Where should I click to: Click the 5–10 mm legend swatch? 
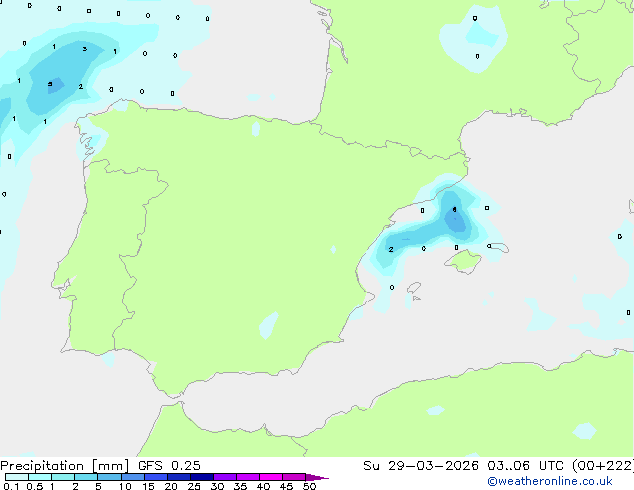[x=109, y=477]
